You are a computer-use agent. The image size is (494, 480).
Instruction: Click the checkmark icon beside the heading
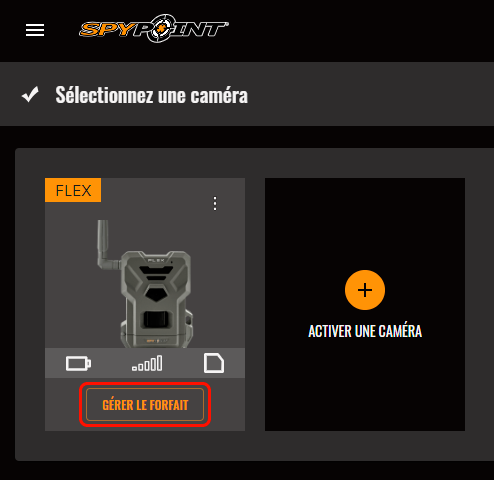30,95
